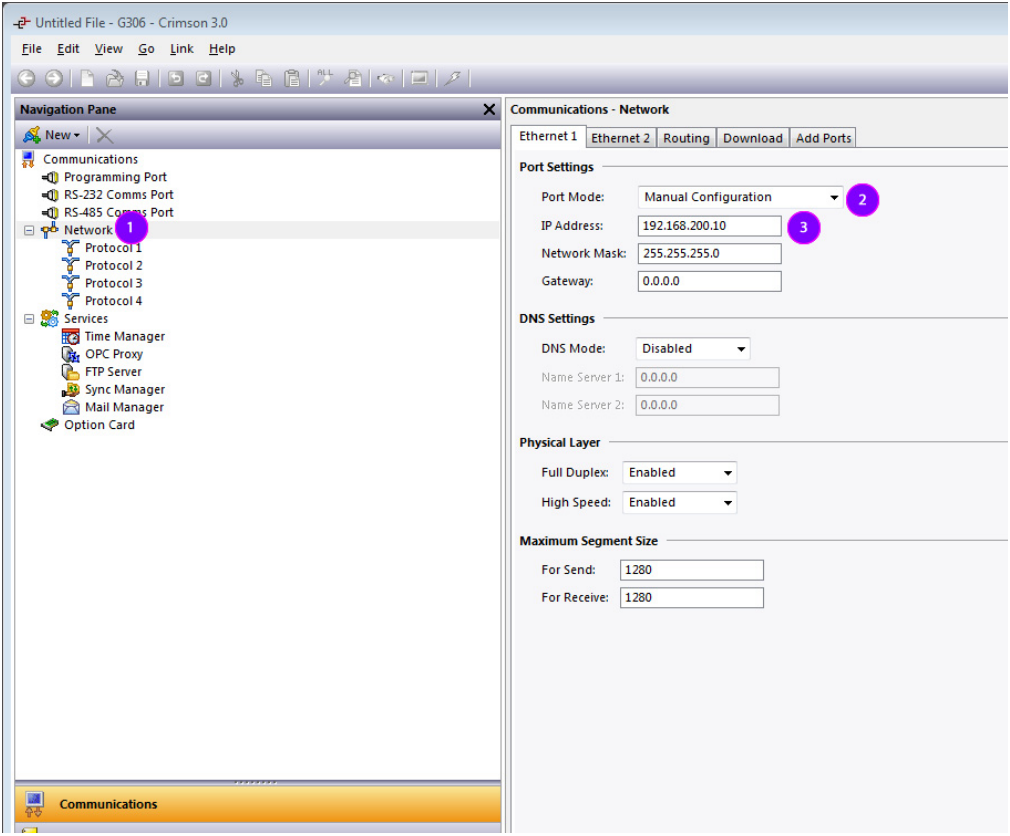Click the For Receive segment size field
Screen dimensions: 1010x836
click(x=692, y=598)
